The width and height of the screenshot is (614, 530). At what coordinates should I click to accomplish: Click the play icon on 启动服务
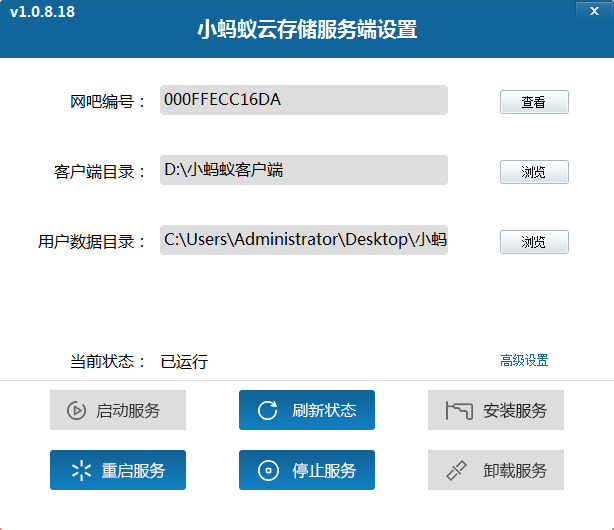click(76, 410)
